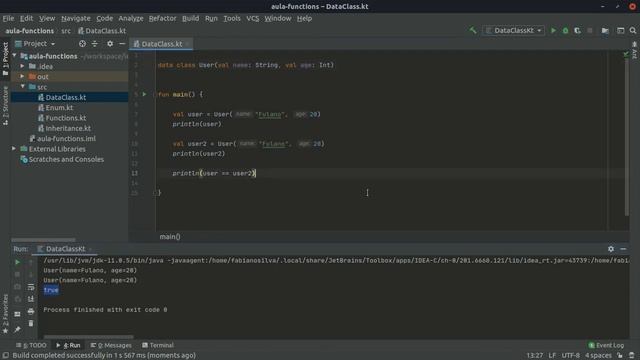
Task: Print the Run console output
Action: tap(31, 311)
